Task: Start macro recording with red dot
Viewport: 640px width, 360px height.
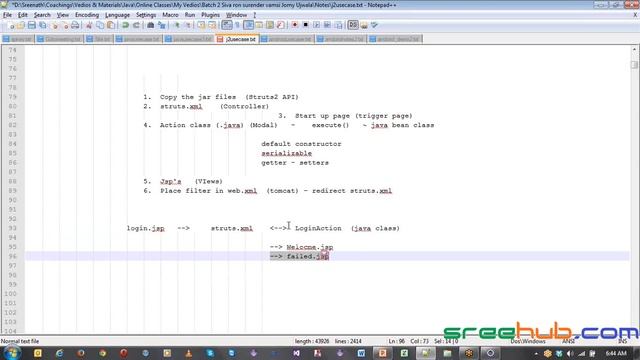Action: [x=295, y=25]
